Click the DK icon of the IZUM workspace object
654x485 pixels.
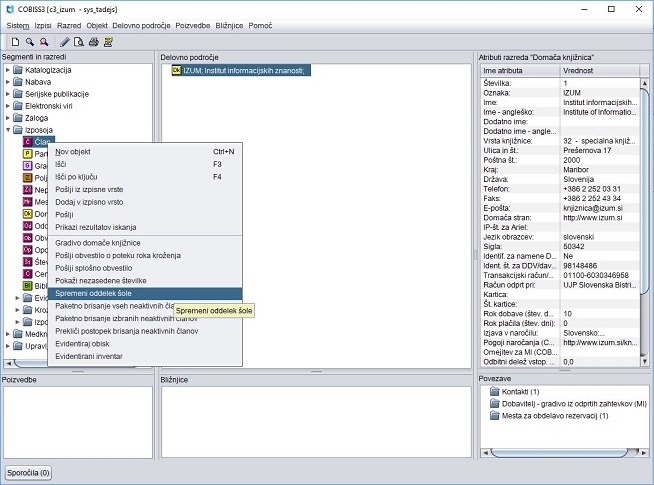coord(177,70)
